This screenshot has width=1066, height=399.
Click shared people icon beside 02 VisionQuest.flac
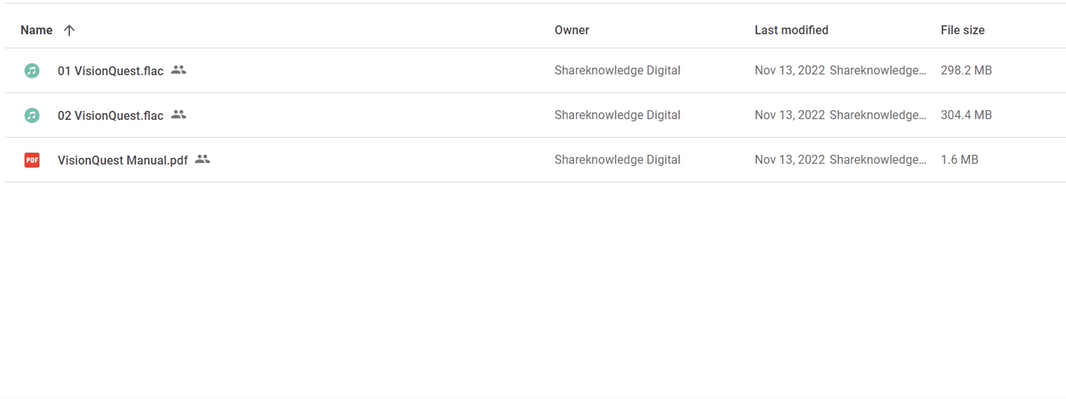(x=179, y=114)
